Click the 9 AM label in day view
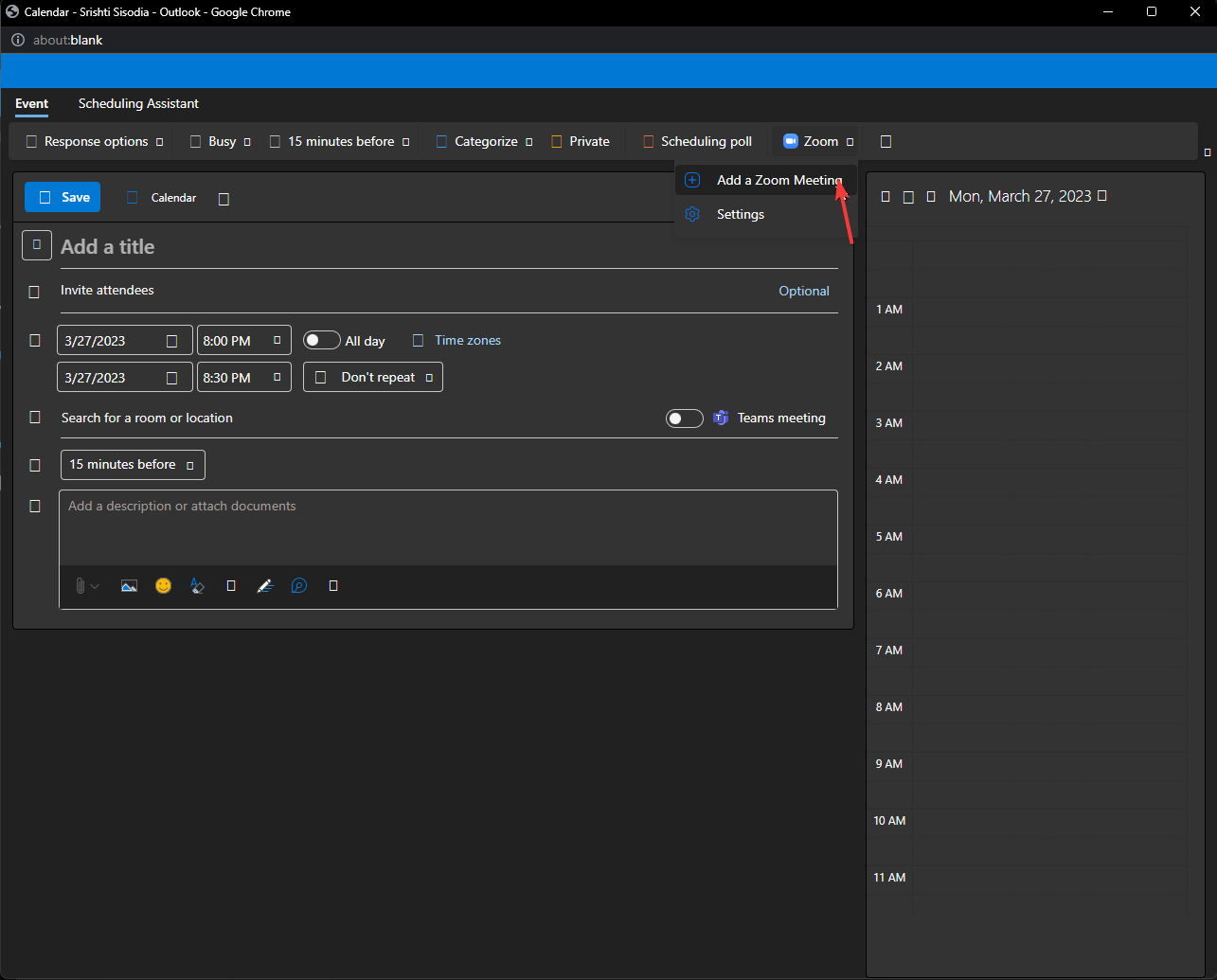 [889, 764]
